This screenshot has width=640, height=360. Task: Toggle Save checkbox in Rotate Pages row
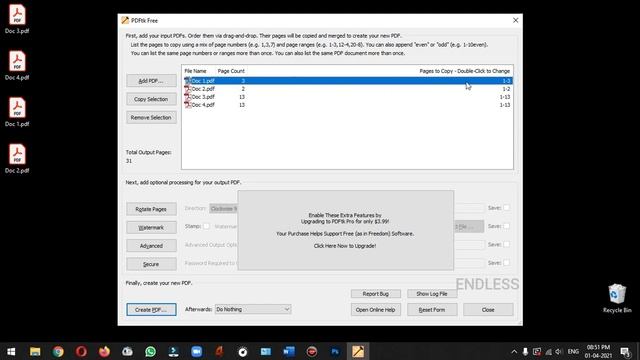(x=506, y=208)
